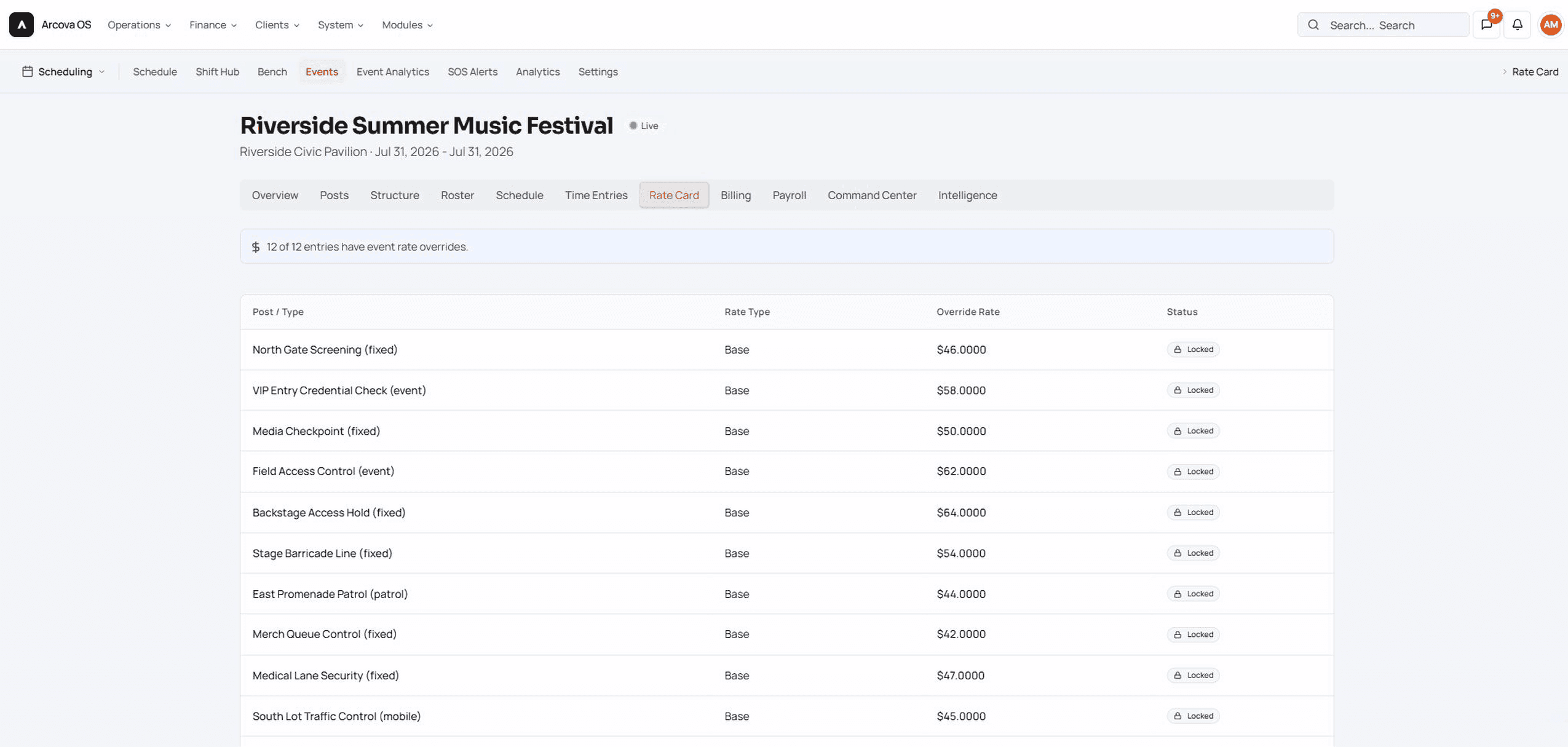Switch to the Payroll tab

(x=789, y=195)
